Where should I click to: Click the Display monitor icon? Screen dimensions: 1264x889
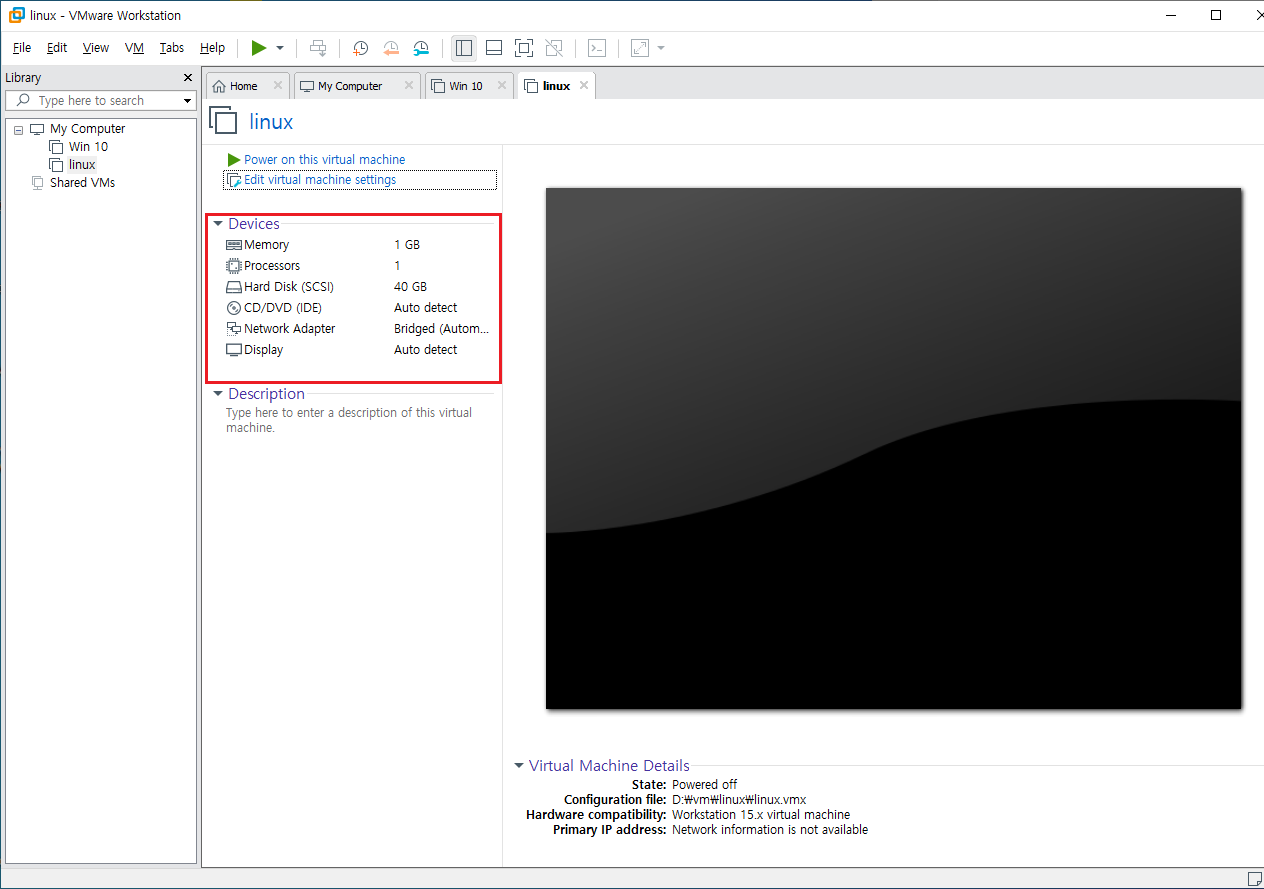point(234,350)
